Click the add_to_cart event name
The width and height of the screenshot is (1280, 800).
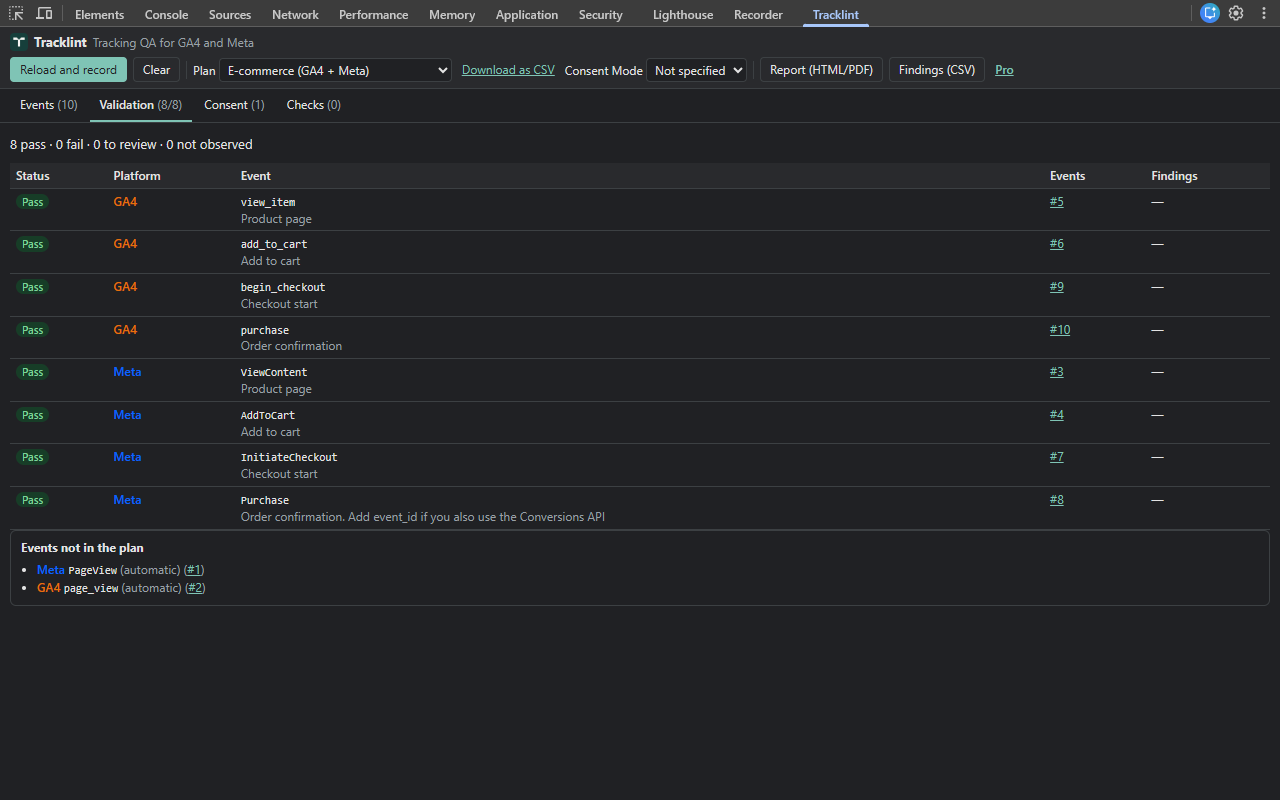[274, 244]
